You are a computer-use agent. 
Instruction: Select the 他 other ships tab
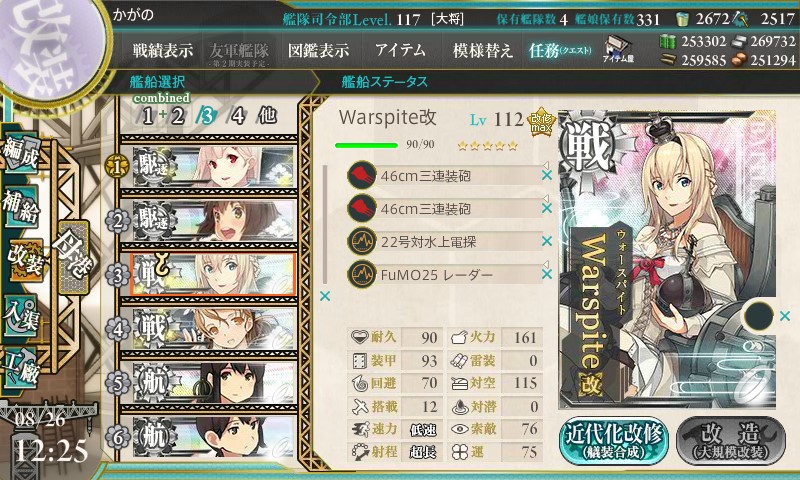point(267,115)
